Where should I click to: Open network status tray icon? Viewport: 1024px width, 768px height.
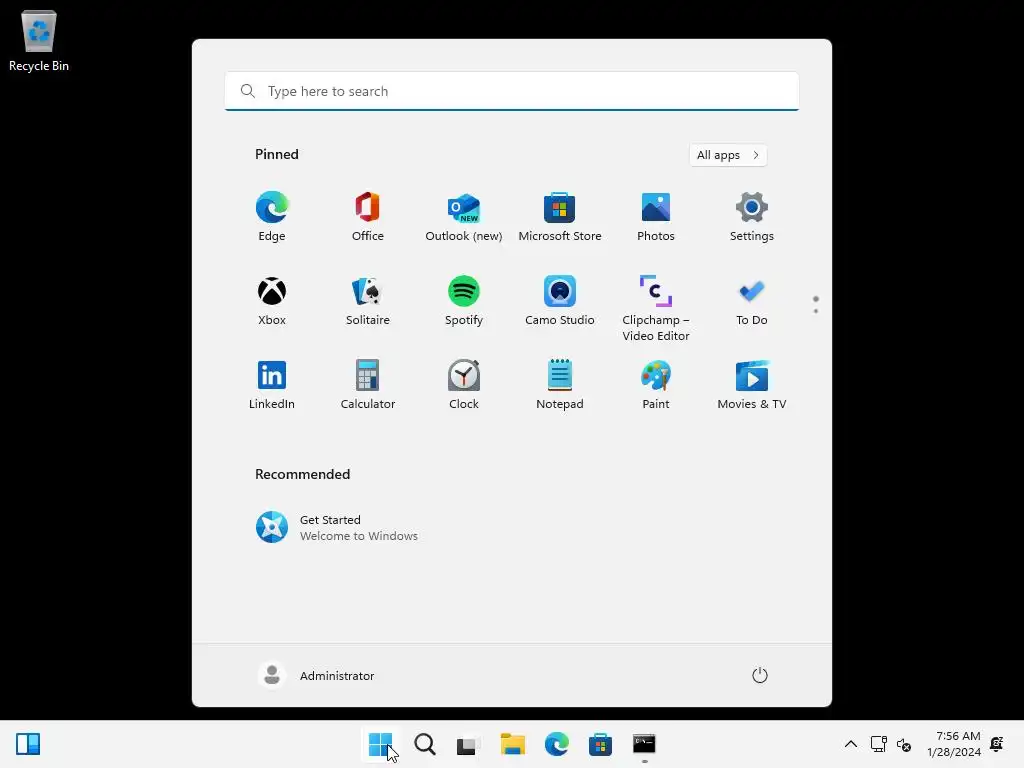click(x=878, y=744)
